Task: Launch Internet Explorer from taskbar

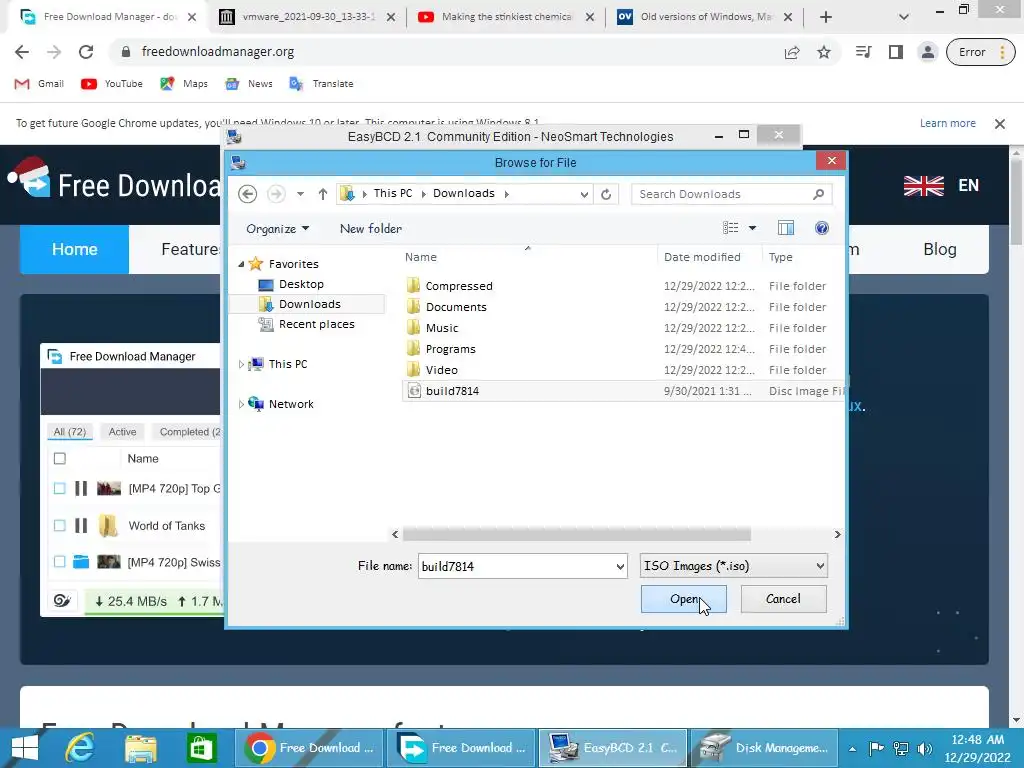Action: pos(80,748)
